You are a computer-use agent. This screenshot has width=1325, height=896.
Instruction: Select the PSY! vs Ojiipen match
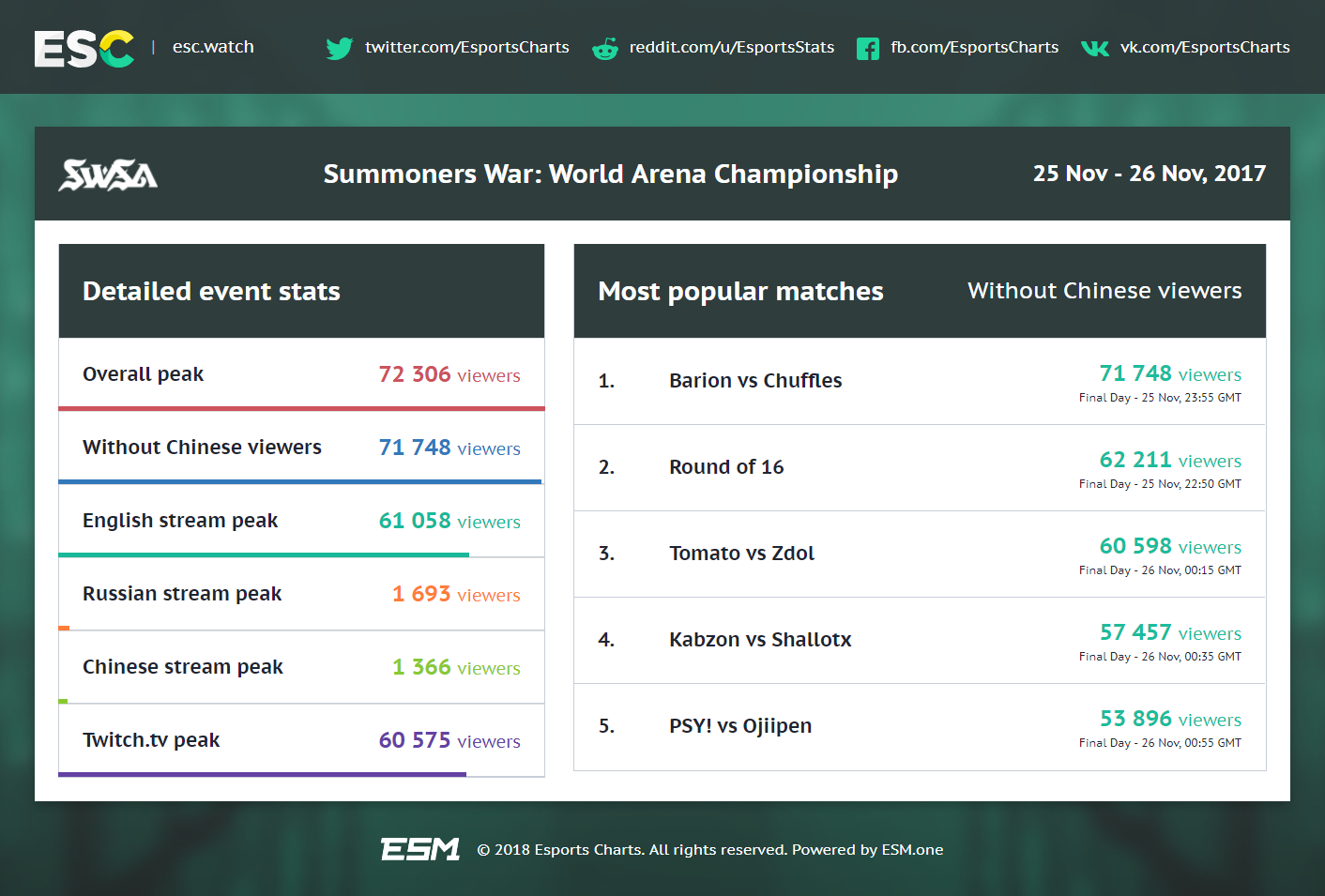point(740,726)
